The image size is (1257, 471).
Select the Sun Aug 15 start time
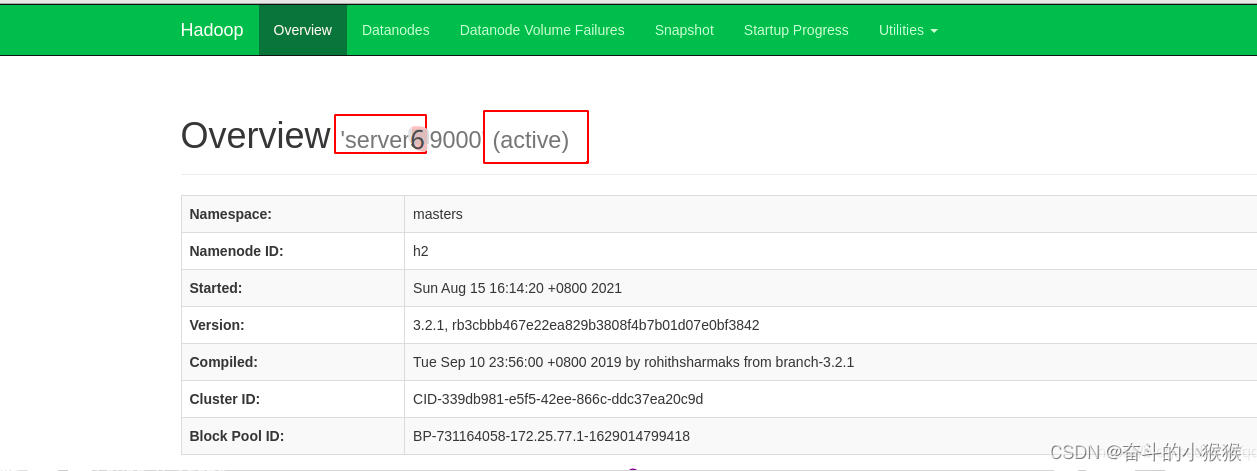(x=517, y=288)
